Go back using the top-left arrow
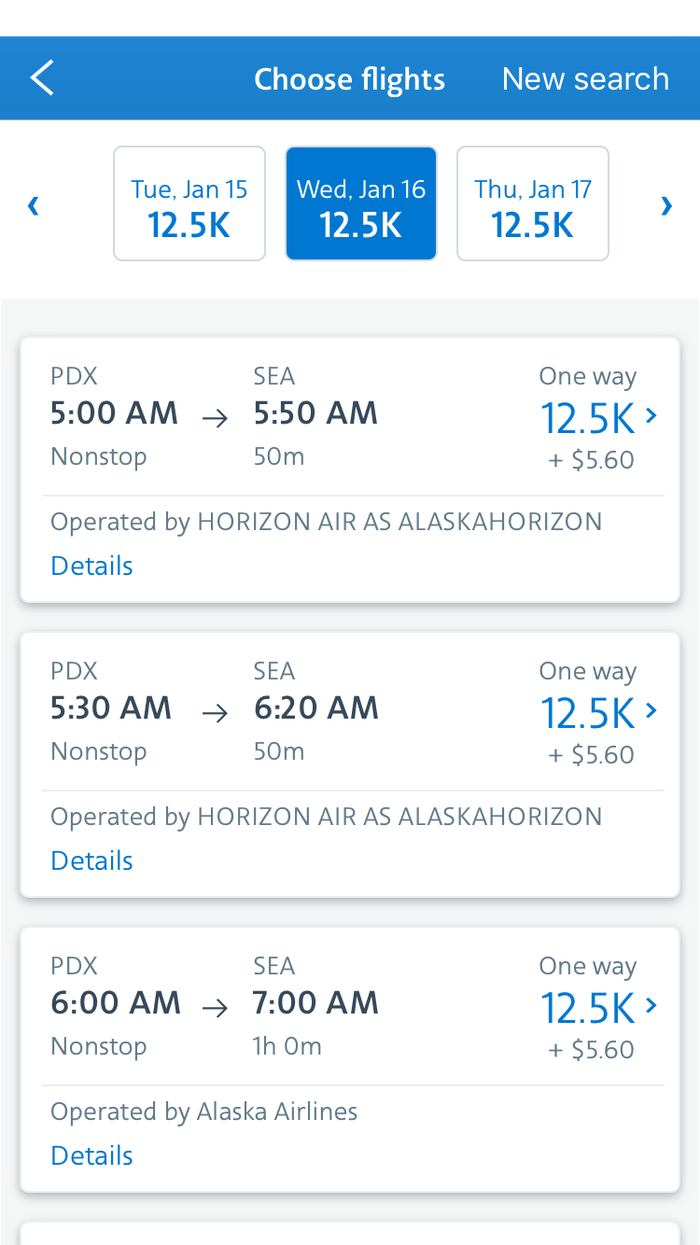The image size is (700, 1245). click(42, 77)
